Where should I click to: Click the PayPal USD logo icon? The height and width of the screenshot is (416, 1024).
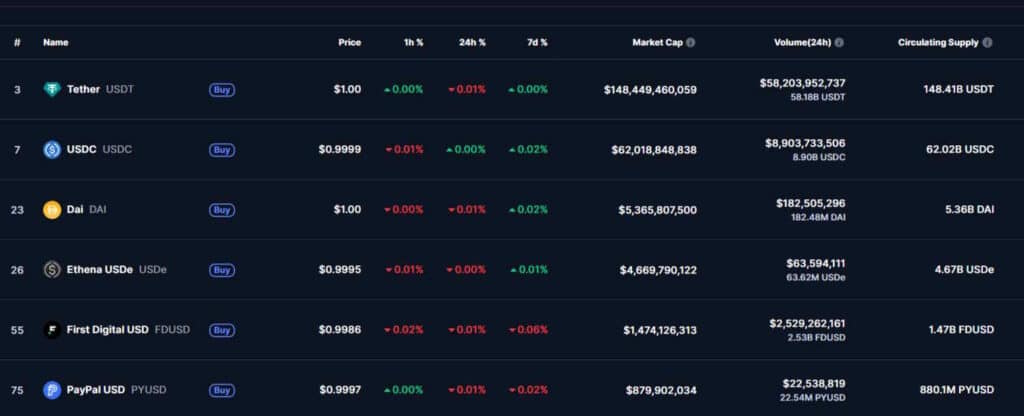click(x=52, y=390)
